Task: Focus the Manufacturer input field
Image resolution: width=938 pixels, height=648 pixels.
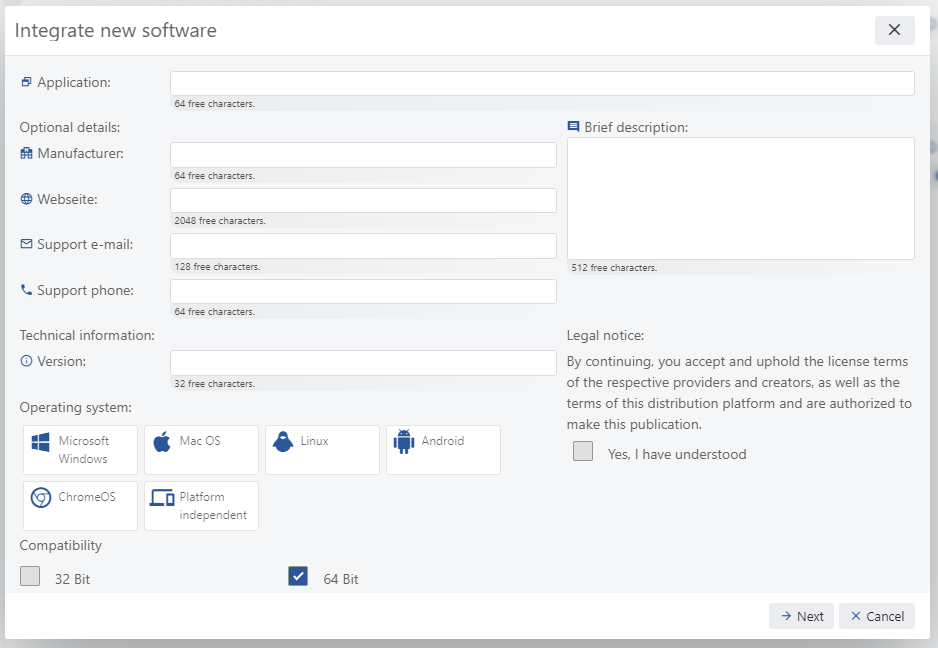Action: [363, 155]
